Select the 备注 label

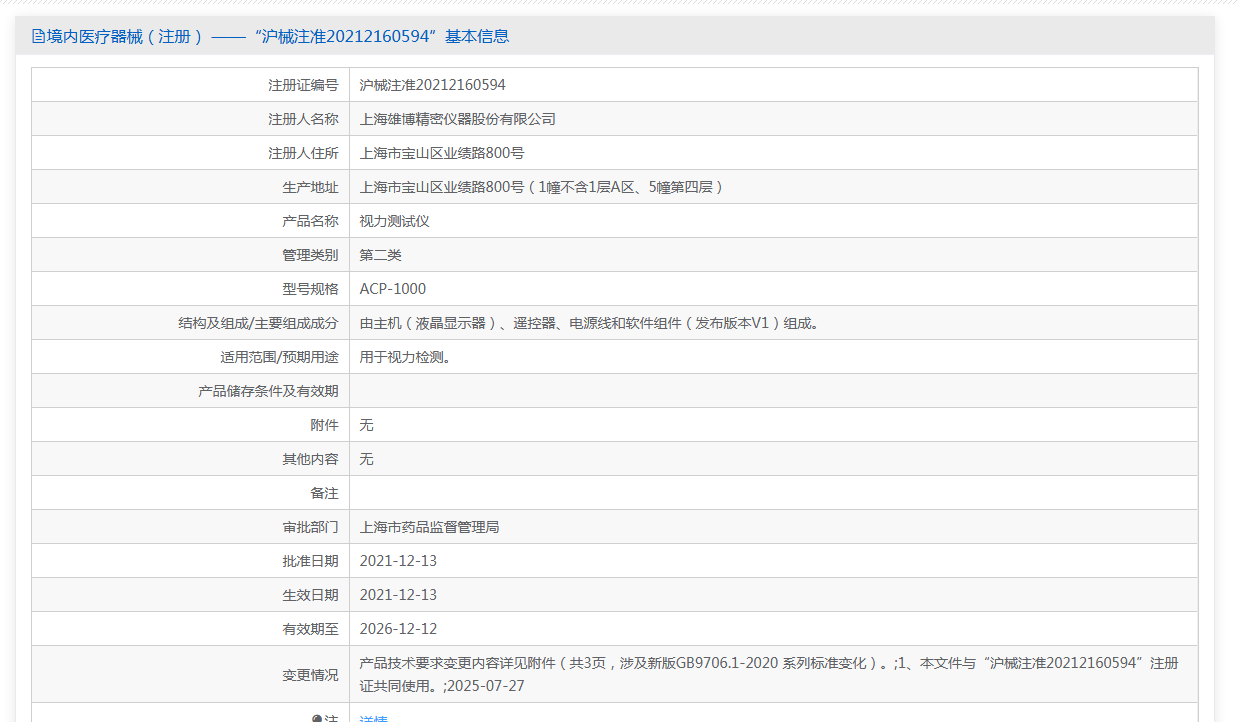pyautogui.click(x=324, y=493)
